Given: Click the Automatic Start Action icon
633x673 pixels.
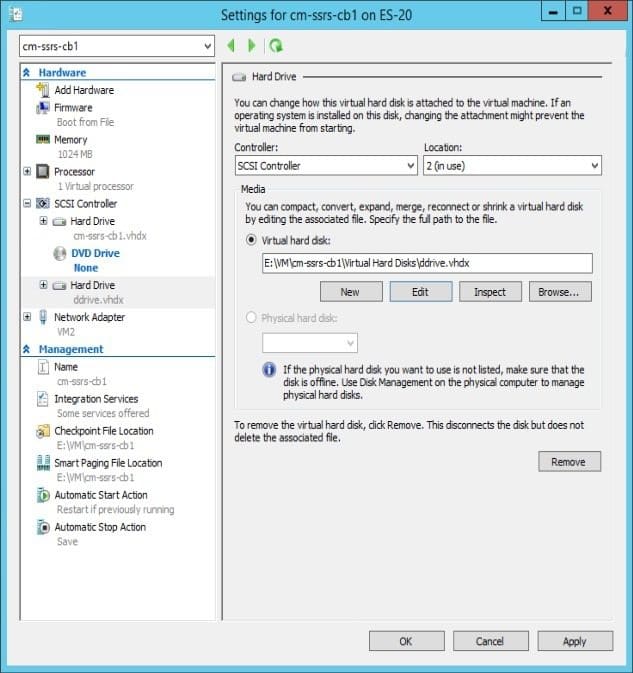Looking at the screenshot, I should (43, 495).
